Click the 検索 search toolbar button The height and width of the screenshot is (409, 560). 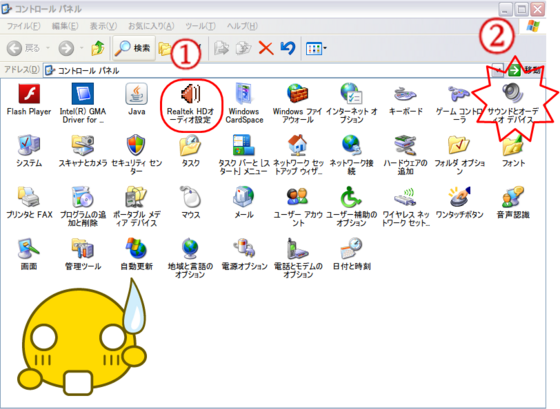134,48
